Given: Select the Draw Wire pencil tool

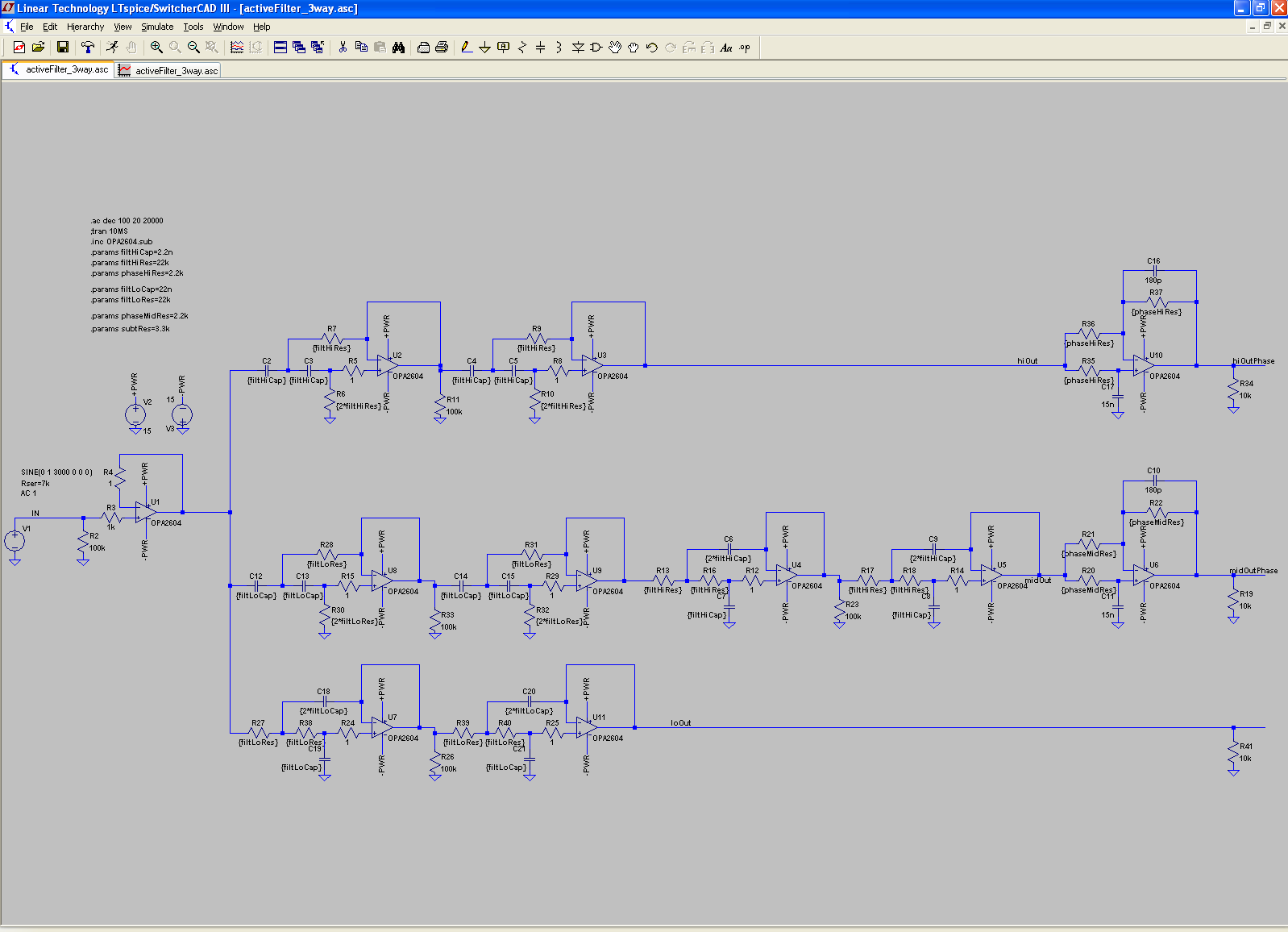Looking at the screenshot, I should point(467,48).
